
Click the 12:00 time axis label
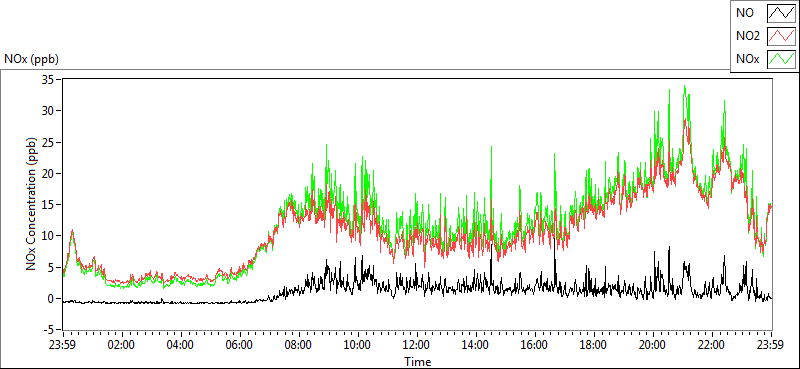pos(417,344)
